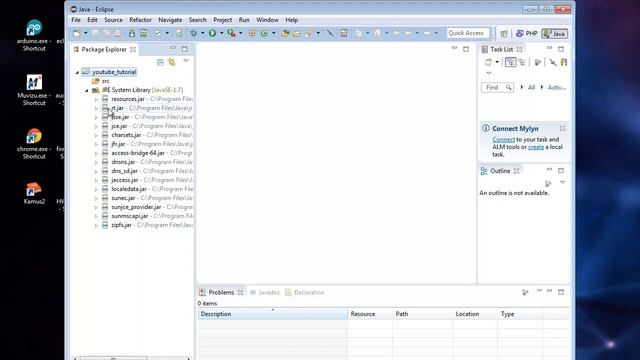Screen dimensions: 640x360
Task: Open the Navigate menu
Action: tap(170, 20)
